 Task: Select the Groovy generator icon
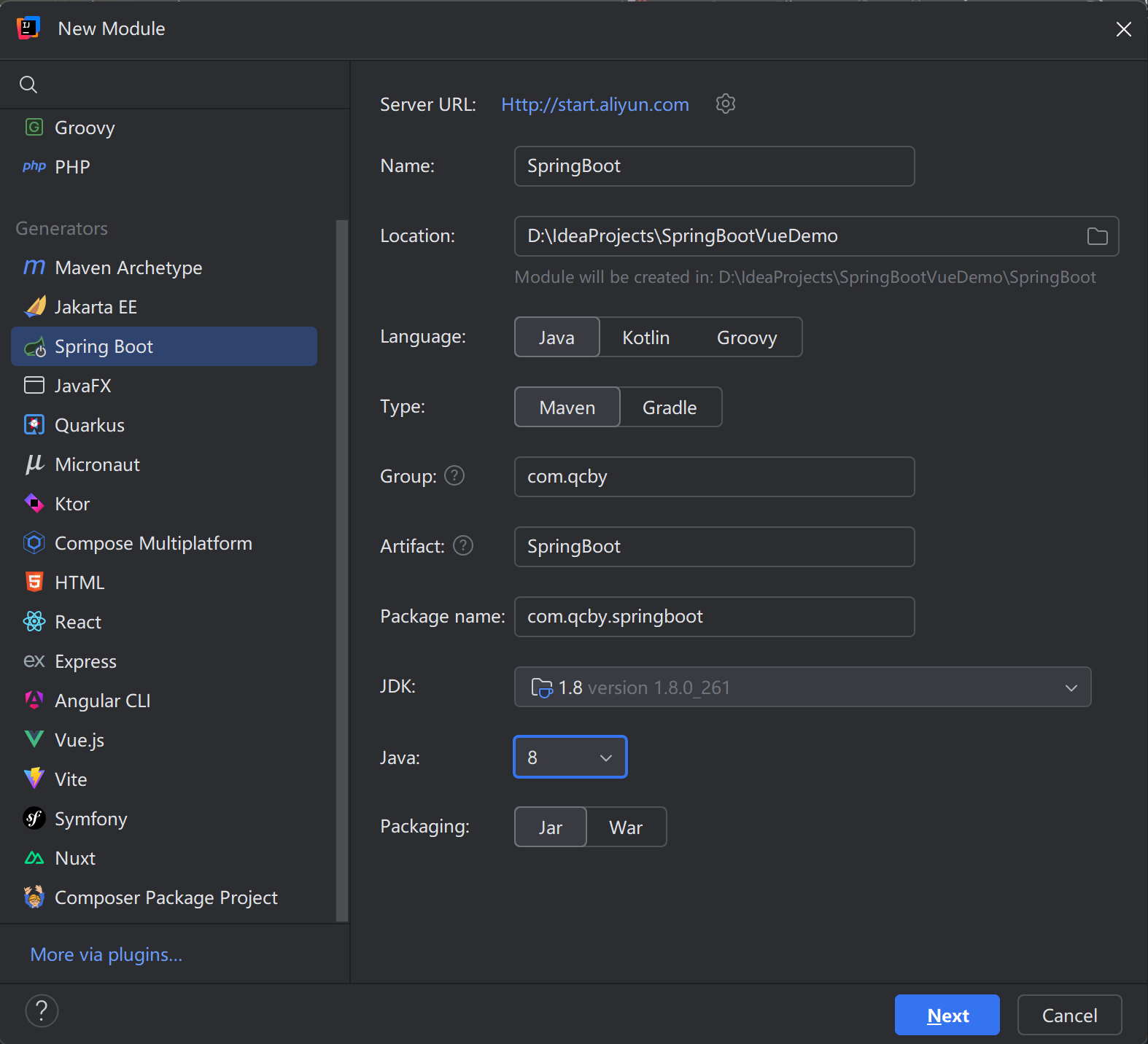(34, 128)
